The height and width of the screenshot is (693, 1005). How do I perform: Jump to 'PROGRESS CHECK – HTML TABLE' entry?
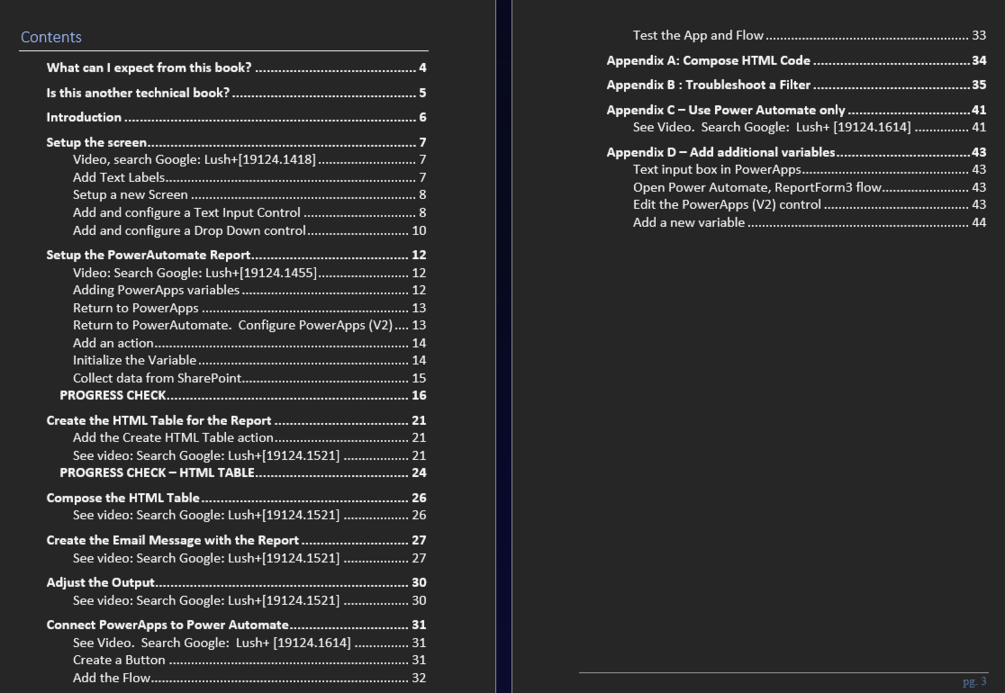243,473
